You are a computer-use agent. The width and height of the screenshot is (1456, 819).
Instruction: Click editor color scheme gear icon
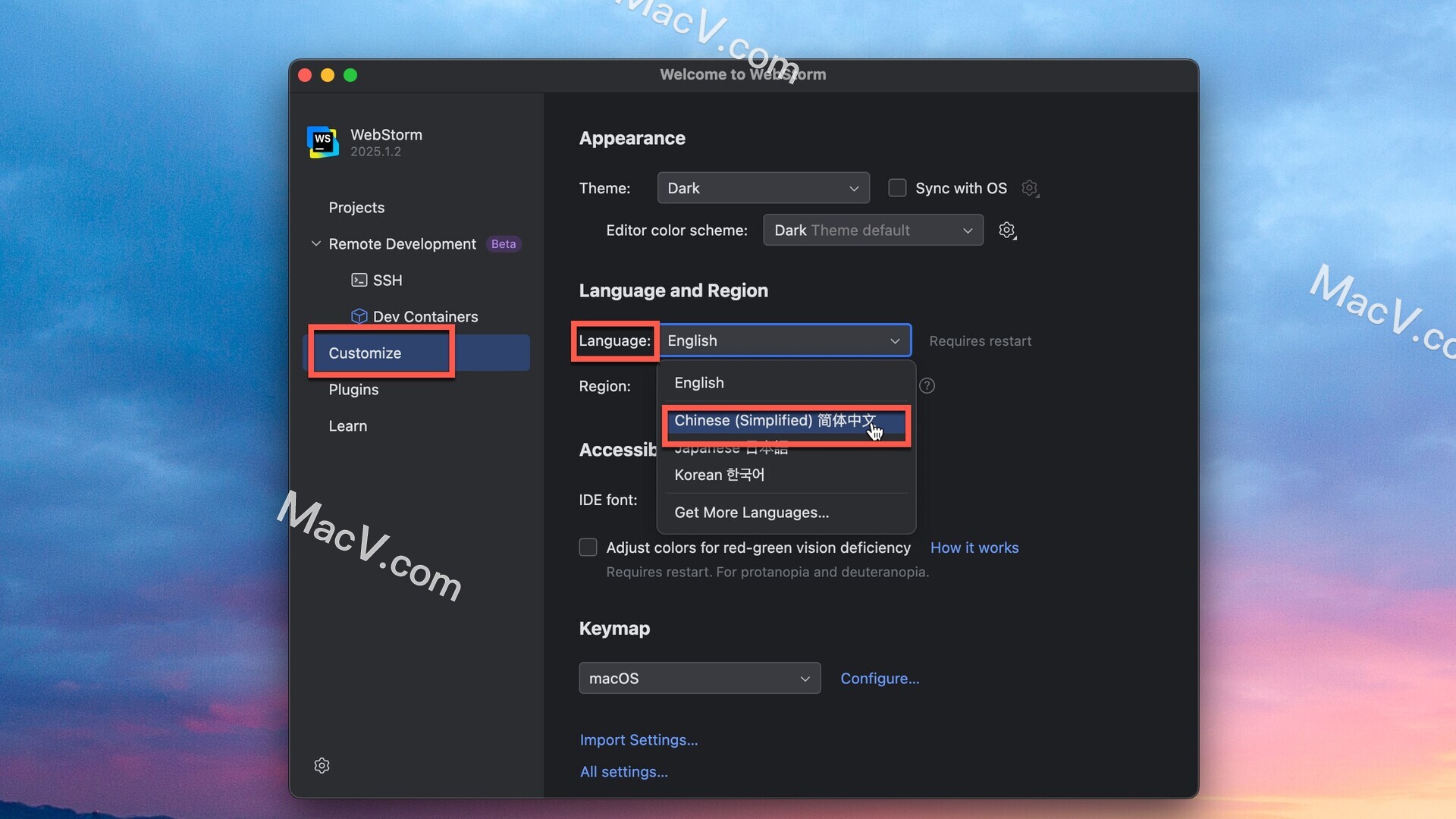click(1007, 231)
